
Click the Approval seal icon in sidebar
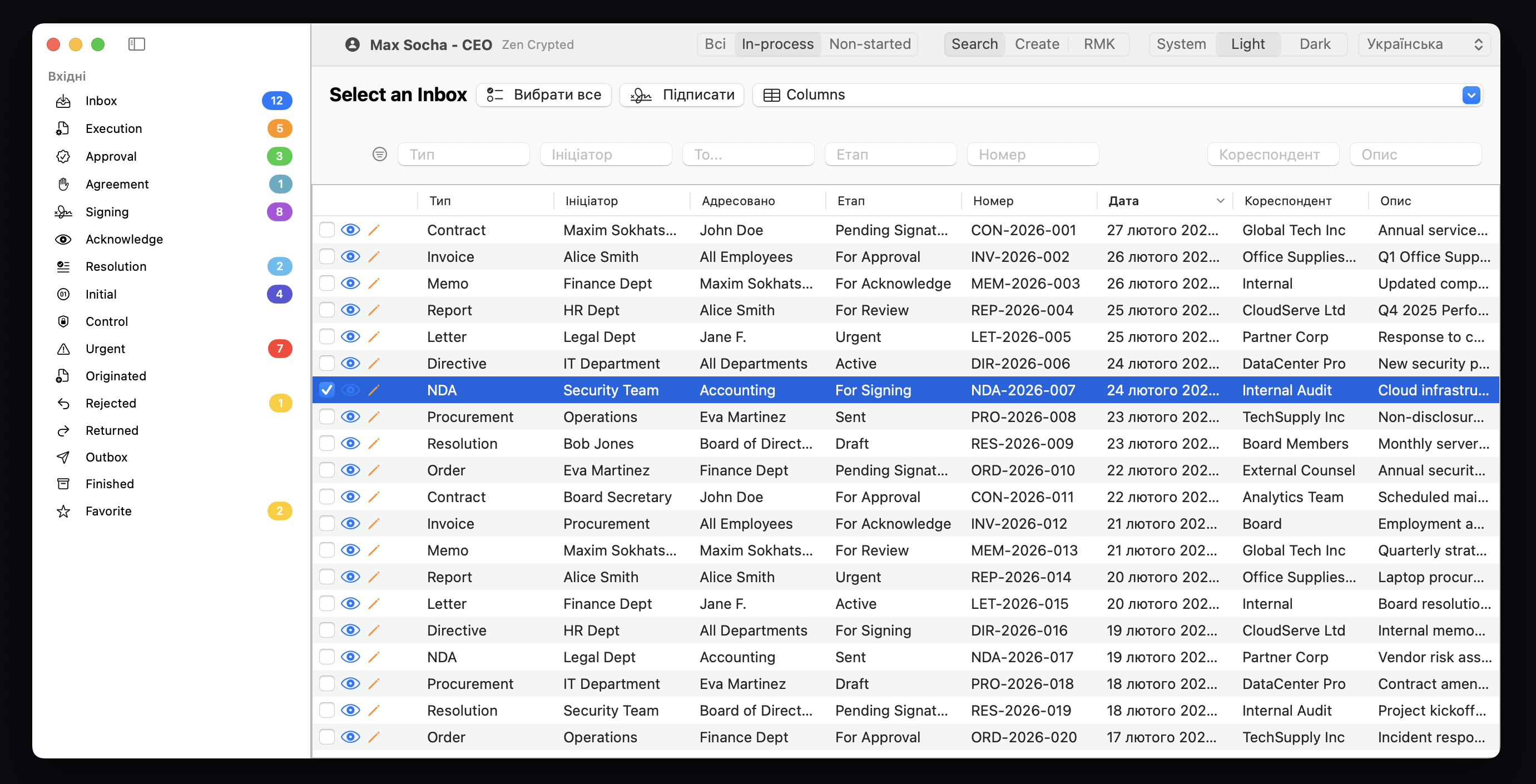tap(63, 156)
